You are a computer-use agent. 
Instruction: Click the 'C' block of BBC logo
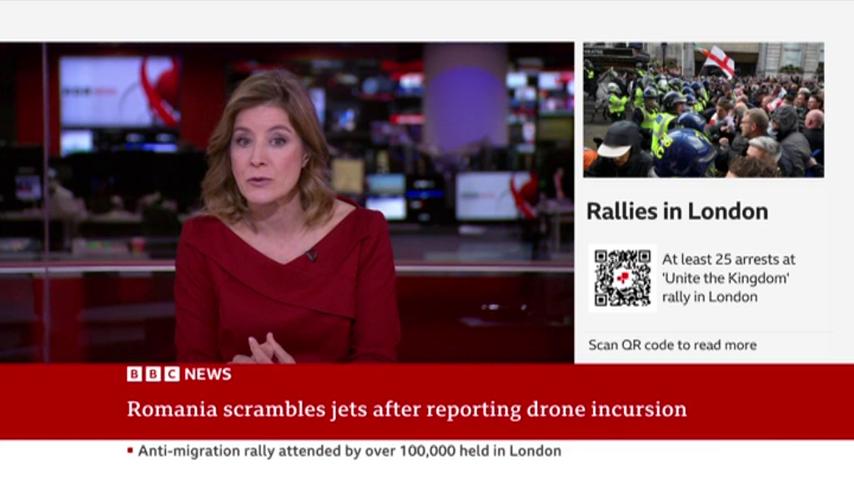[172, 374]
